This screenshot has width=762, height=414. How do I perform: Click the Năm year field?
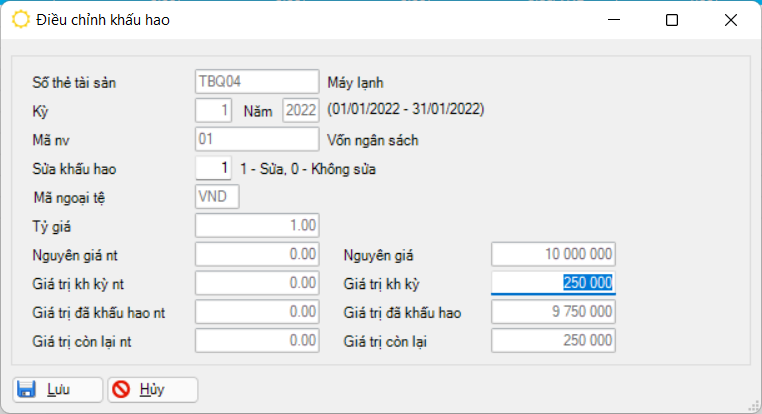[x=301, y=110]
